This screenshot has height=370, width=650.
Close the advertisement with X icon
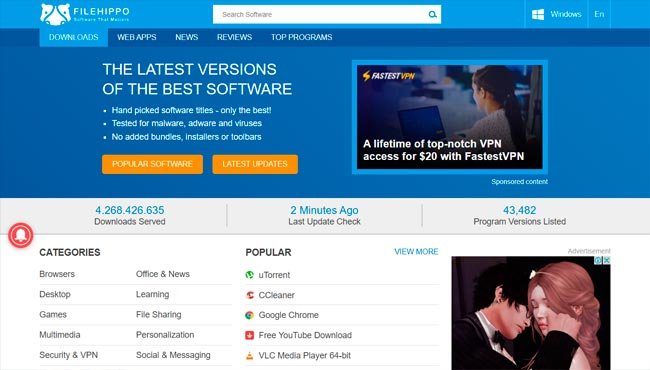point(606,260)
